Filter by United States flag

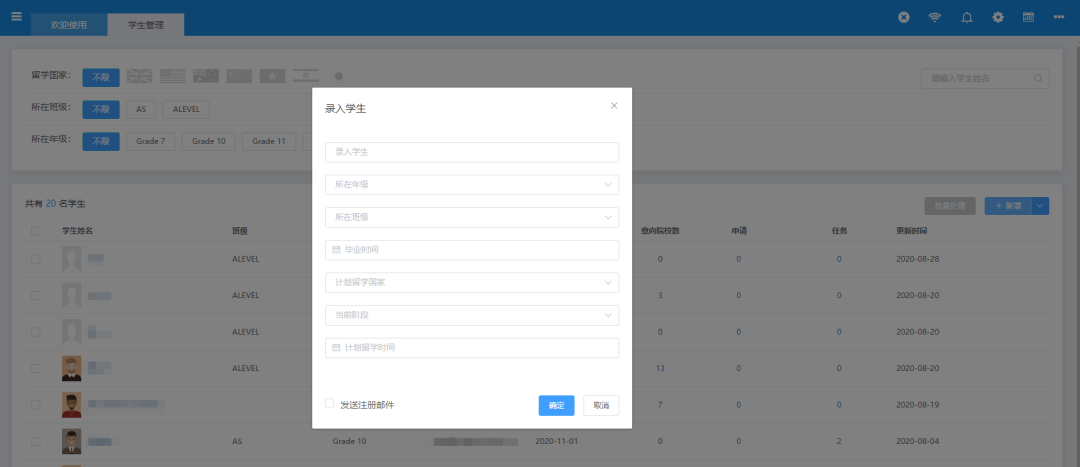(x=173, y=76)
